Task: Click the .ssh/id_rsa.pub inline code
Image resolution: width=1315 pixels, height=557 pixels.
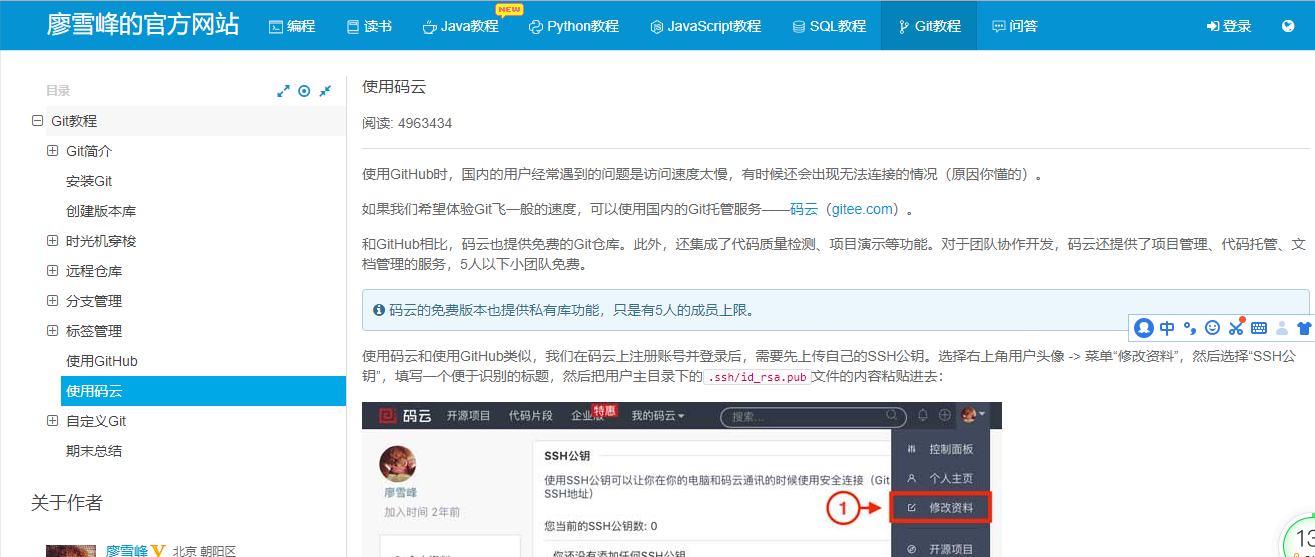Action: [x=757, y=377]
